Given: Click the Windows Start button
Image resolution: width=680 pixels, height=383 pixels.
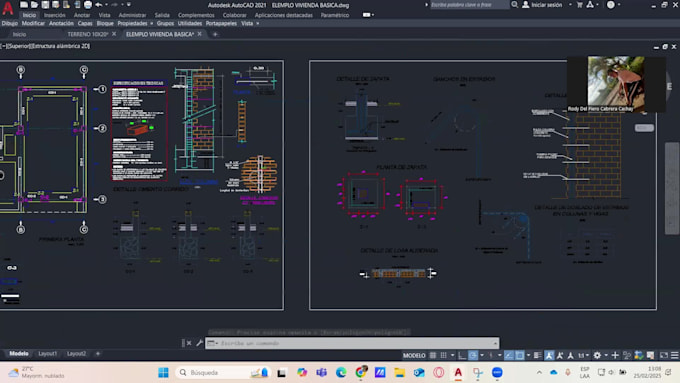Looking at the screenshot, I should tap(163, 373).
